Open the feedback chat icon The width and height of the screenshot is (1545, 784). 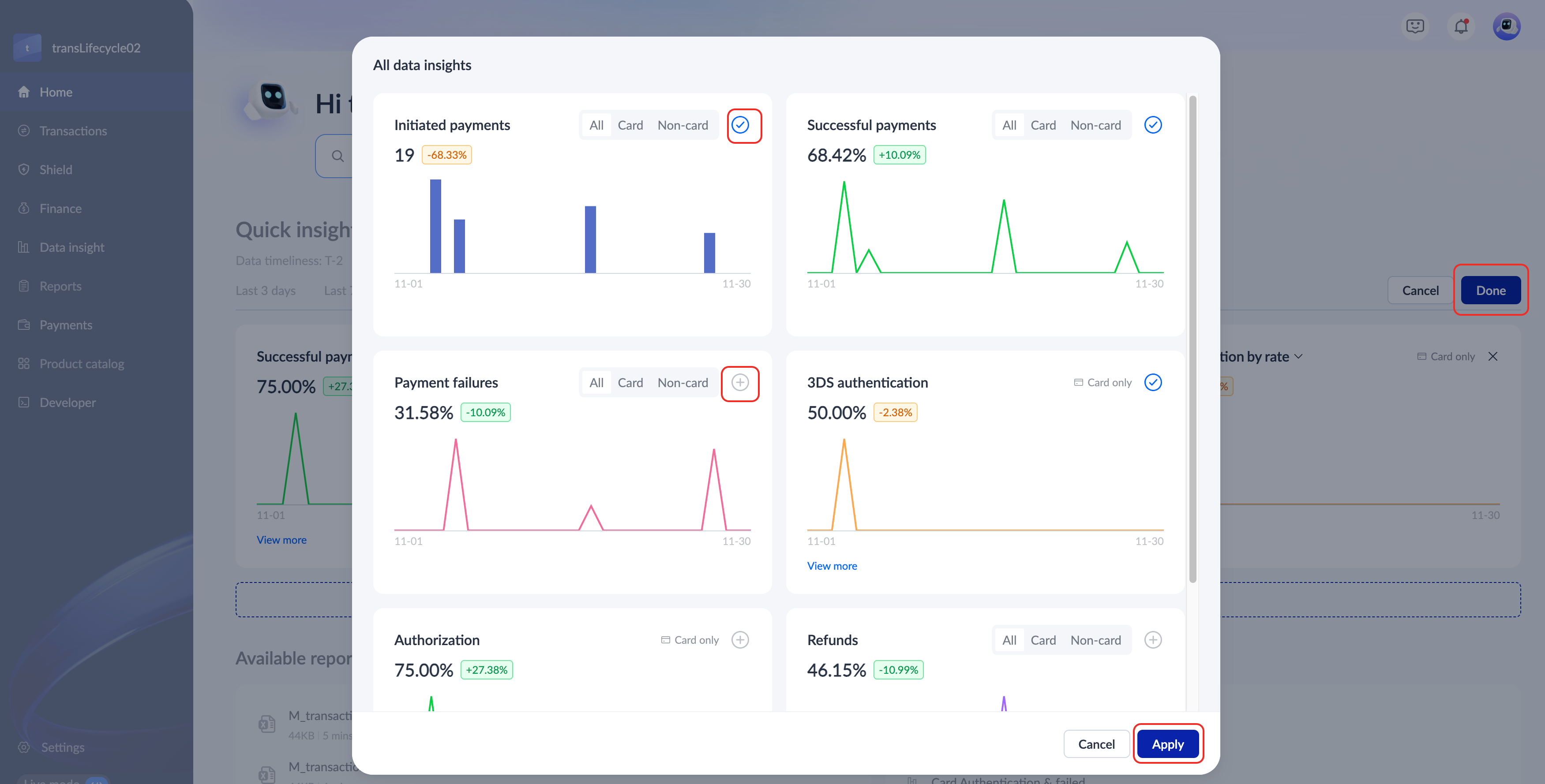[1415, 26]
